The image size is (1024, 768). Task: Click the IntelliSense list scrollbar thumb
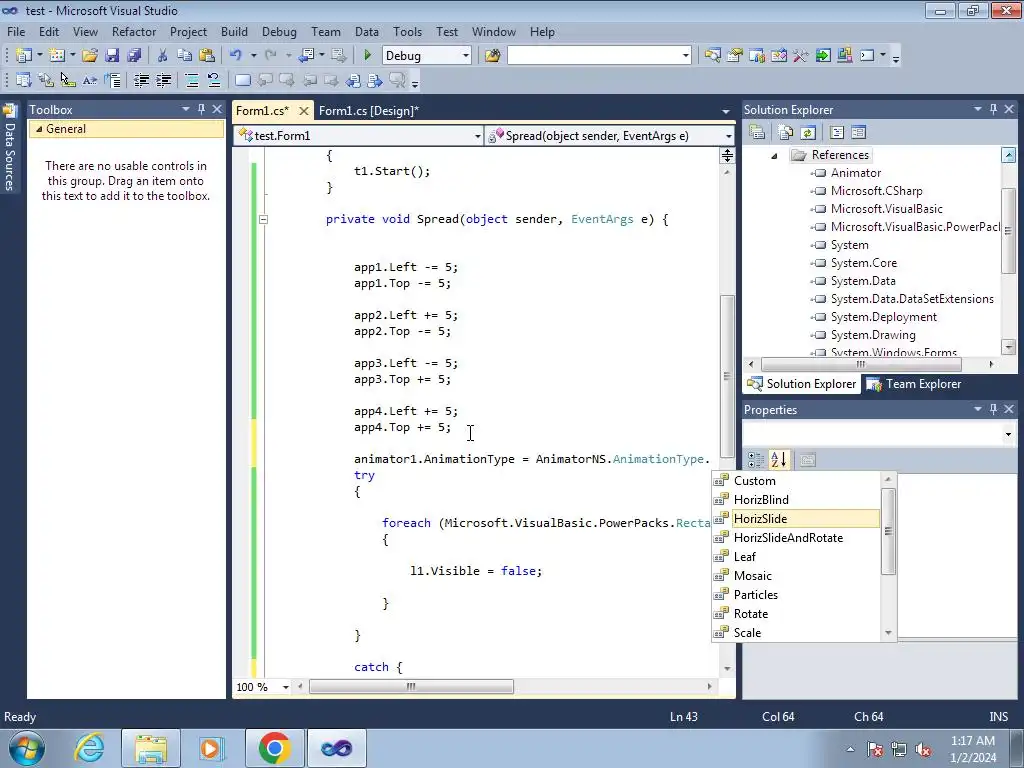(888, 531)
